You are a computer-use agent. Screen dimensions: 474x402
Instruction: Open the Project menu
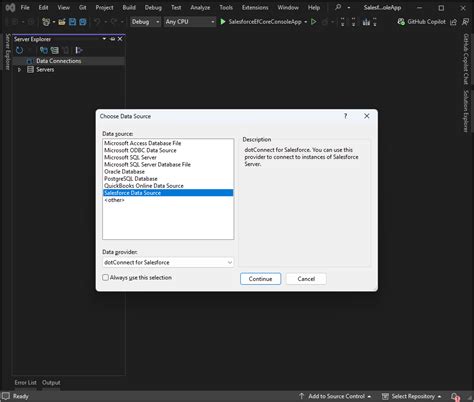point(104,7)
